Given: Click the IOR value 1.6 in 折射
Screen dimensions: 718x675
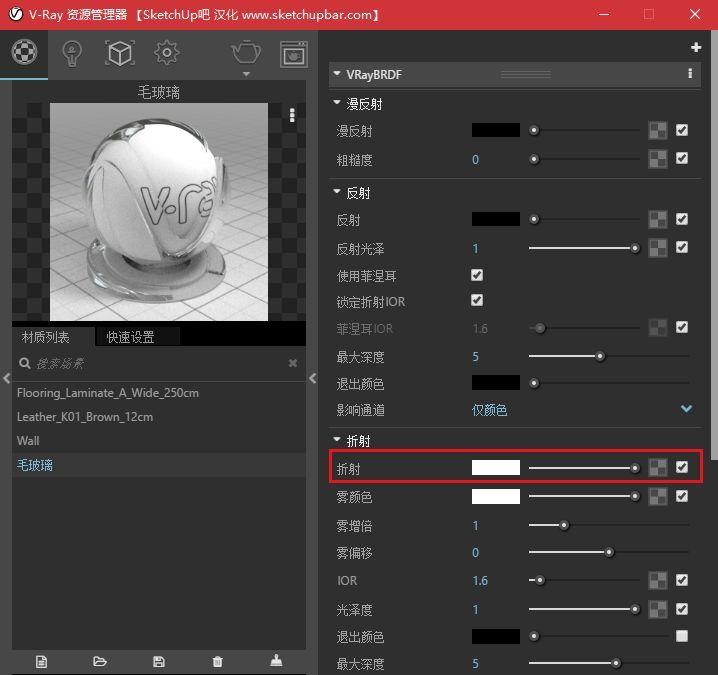Looking at the screenshot, I should 480,581.
